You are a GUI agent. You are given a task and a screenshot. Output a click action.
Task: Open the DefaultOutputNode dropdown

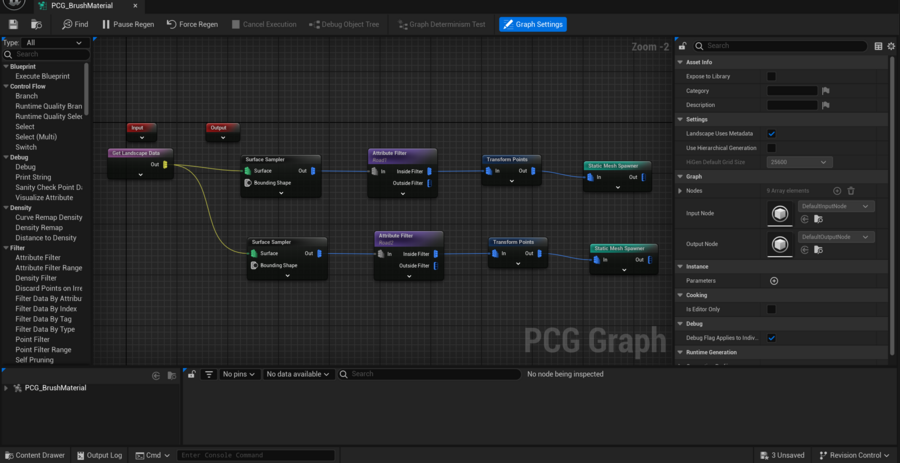click(836, 237)
